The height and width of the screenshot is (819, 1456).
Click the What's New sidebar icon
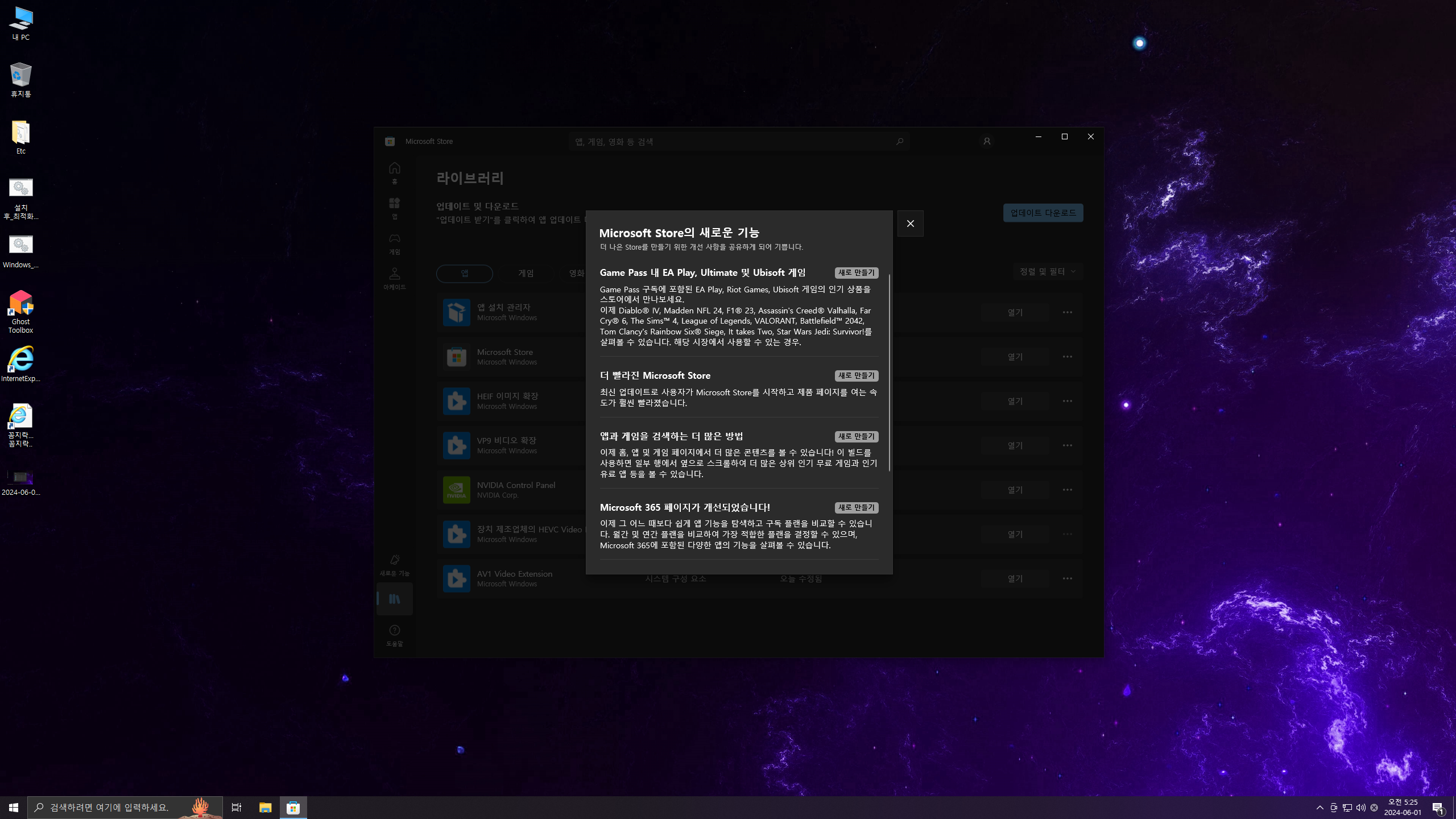(x=394, y=565)
